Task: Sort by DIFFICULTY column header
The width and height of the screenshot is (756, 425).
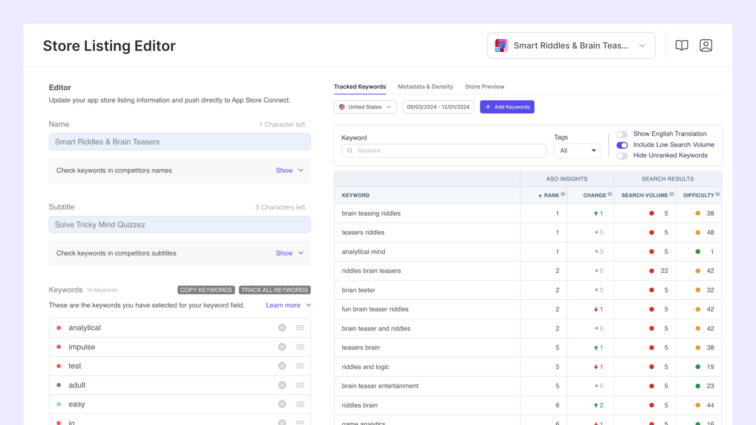Action: pos(698,195)
